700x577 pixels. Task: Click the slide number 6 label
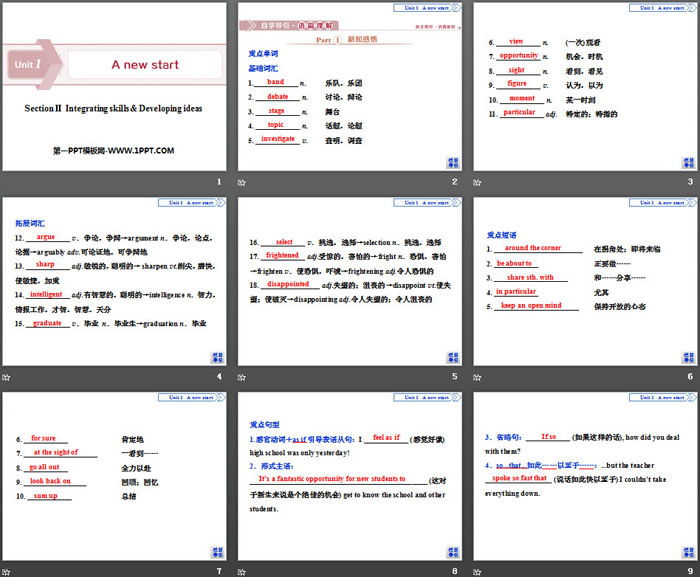[x=690, y=376]
